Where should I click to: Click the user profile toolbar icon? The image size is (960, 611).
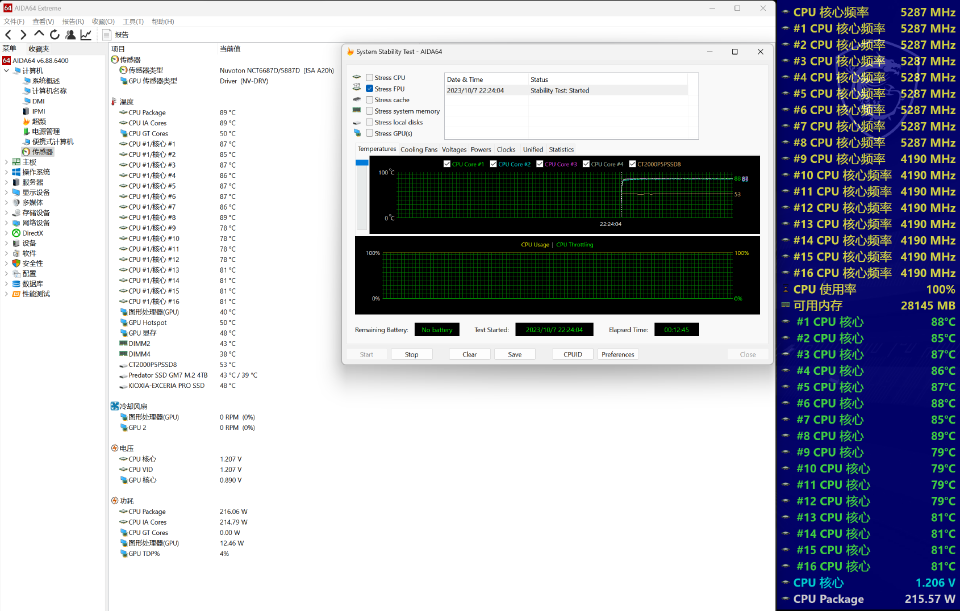(x=70, y=34)
